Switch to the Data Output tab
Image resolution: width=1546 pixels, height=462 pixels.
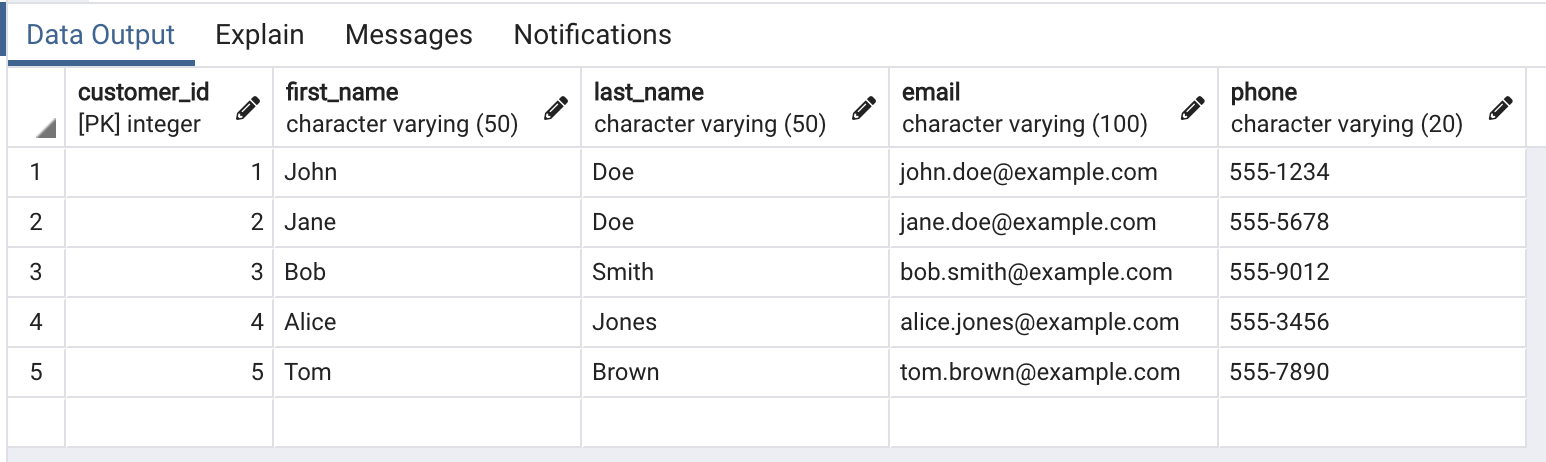pos(100,35)
